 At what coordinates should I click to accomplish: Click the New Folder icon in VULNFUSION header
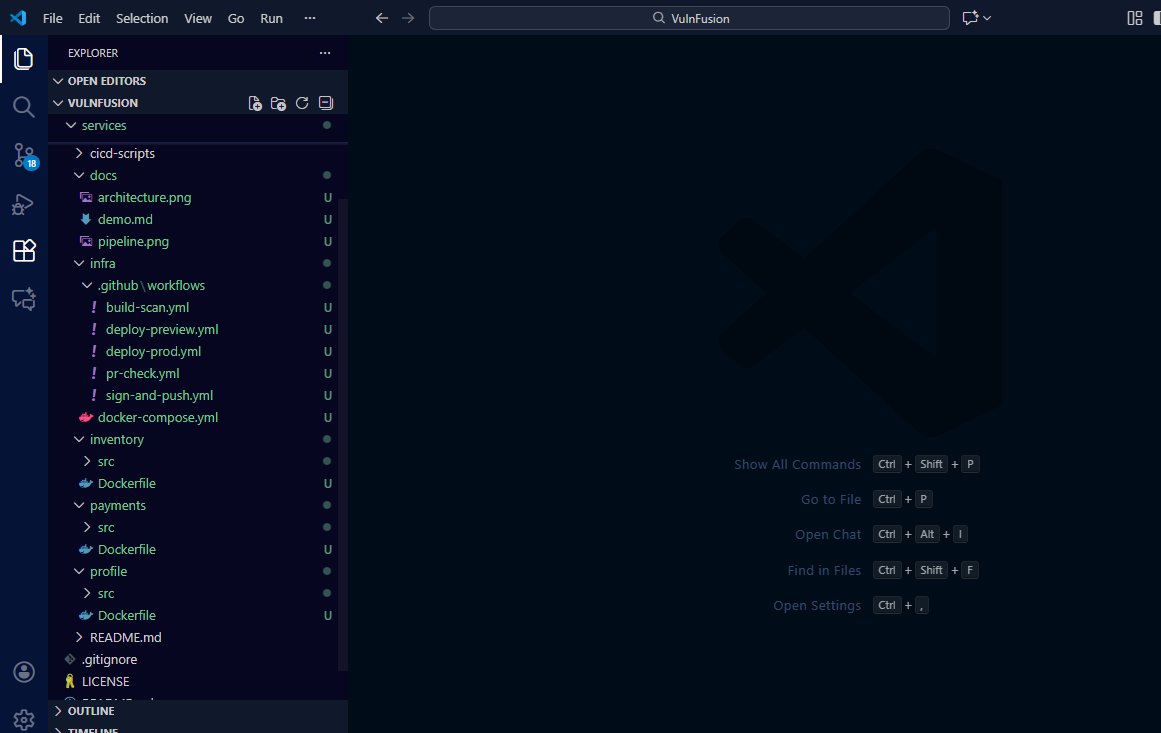click(278, 103)
